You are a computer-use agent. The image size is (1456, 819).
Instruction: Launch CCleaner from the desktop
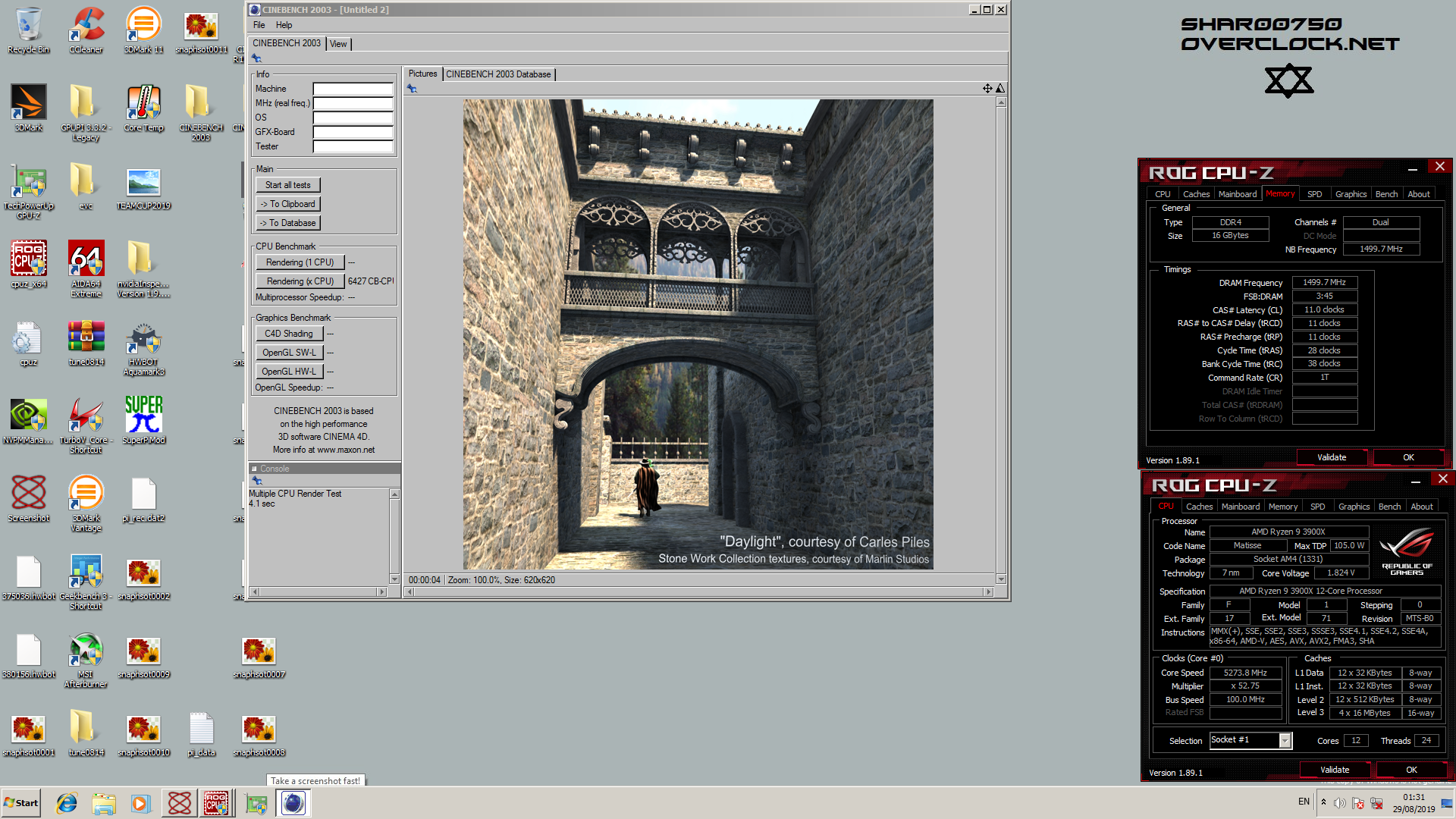pos(86,30)
